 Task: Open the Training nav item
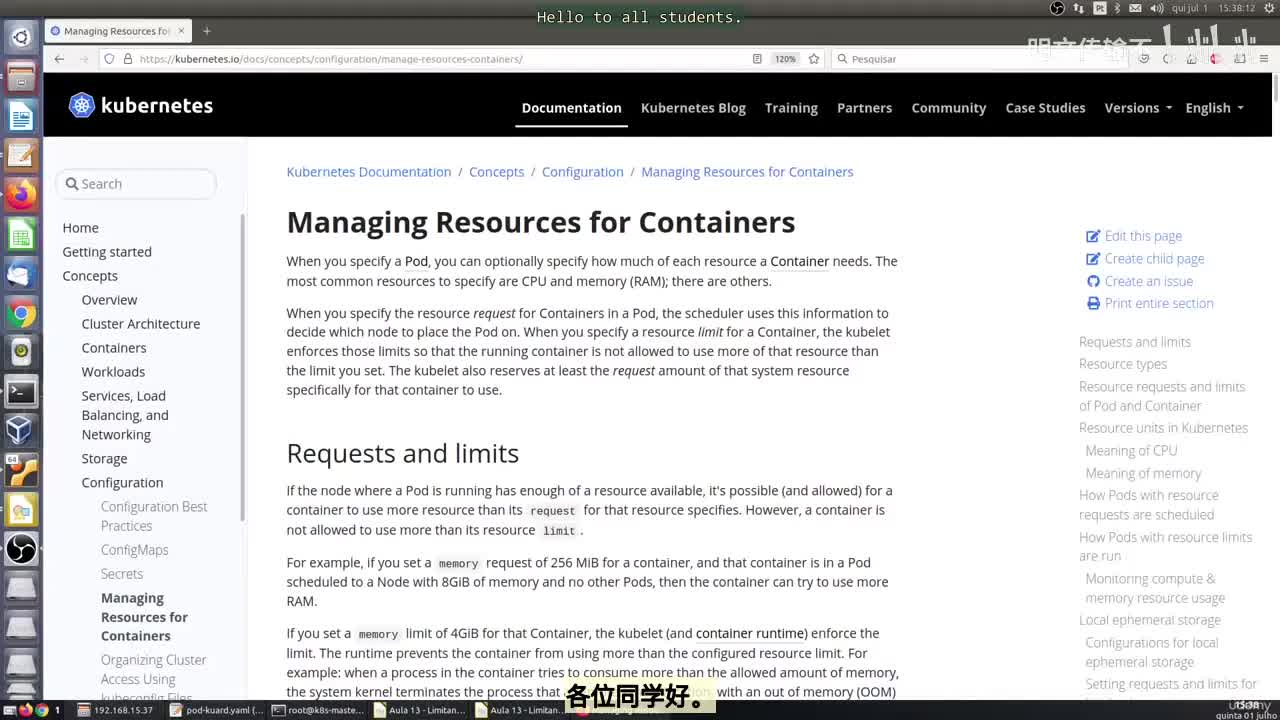tap(791, 108)
